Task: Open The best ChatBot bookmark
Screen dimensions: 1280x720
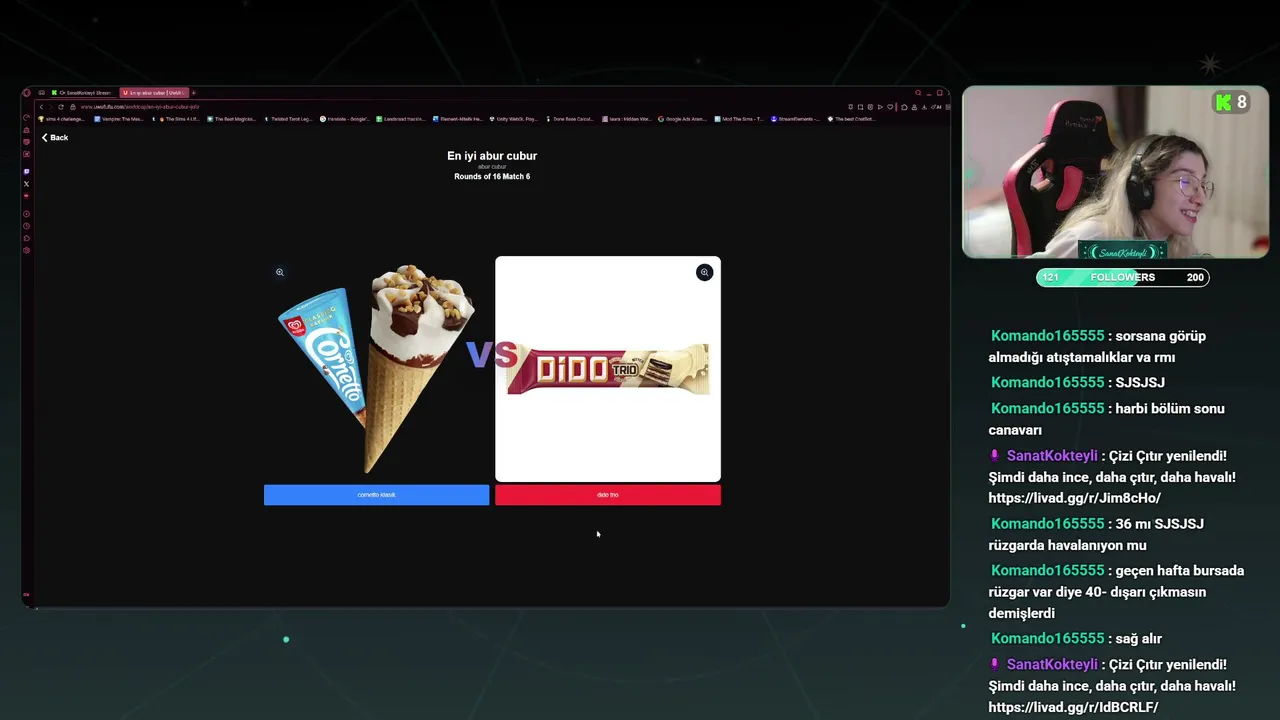Action: point(852,119)
